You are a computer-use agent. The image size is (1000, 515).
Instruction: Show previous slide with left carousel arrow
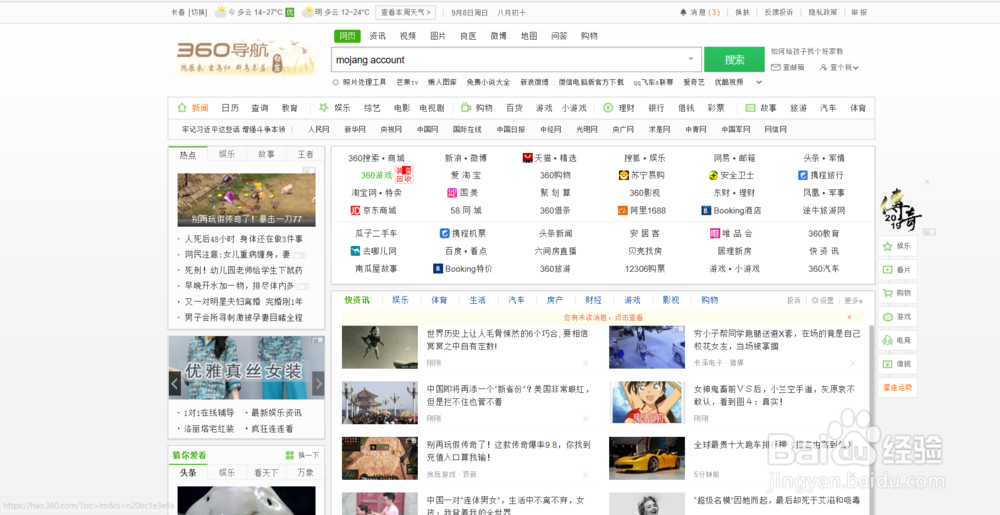pyautogui.click(x=175, y=384)
